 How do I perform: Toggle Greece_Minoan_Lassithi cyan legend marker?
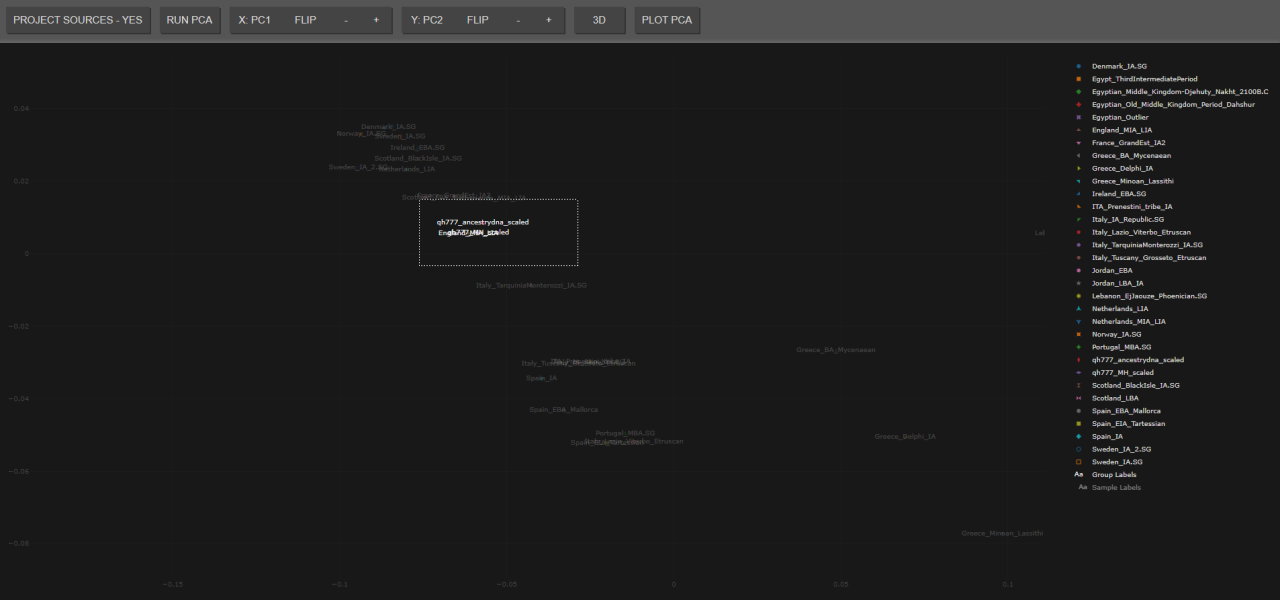(x=1079, y=181)
